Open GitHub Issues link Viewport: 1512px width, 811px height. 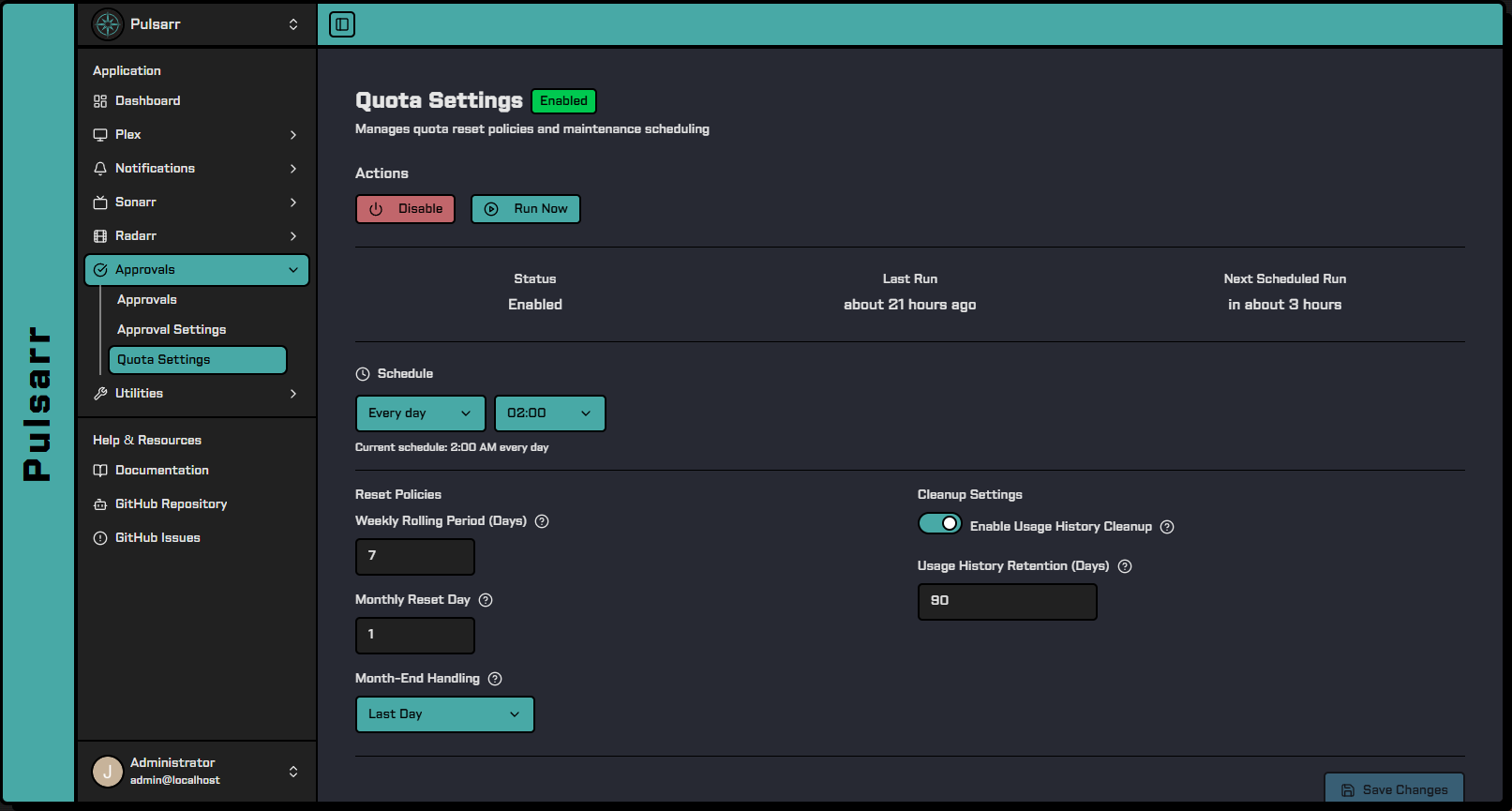pyautogui.click(x=197, y=538)
